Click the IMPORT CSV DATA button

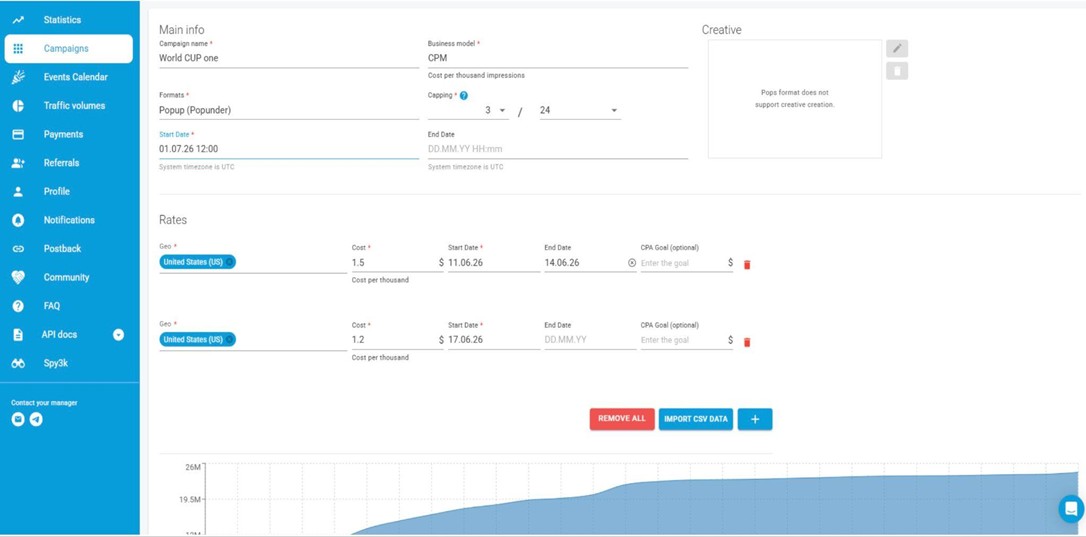pyautogui.click(x=695, y=419)
